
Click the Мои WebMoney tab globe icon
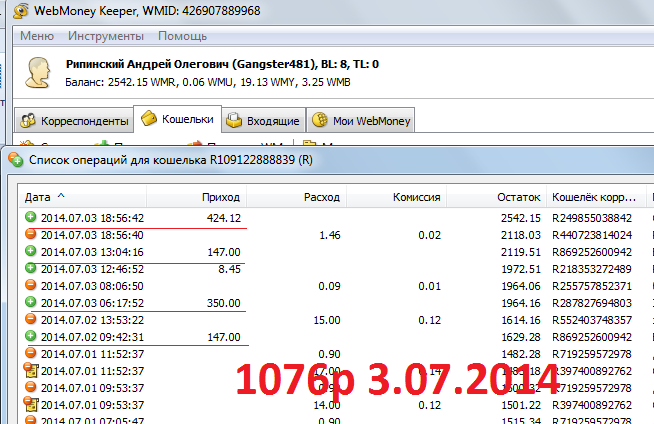(320, 120)
